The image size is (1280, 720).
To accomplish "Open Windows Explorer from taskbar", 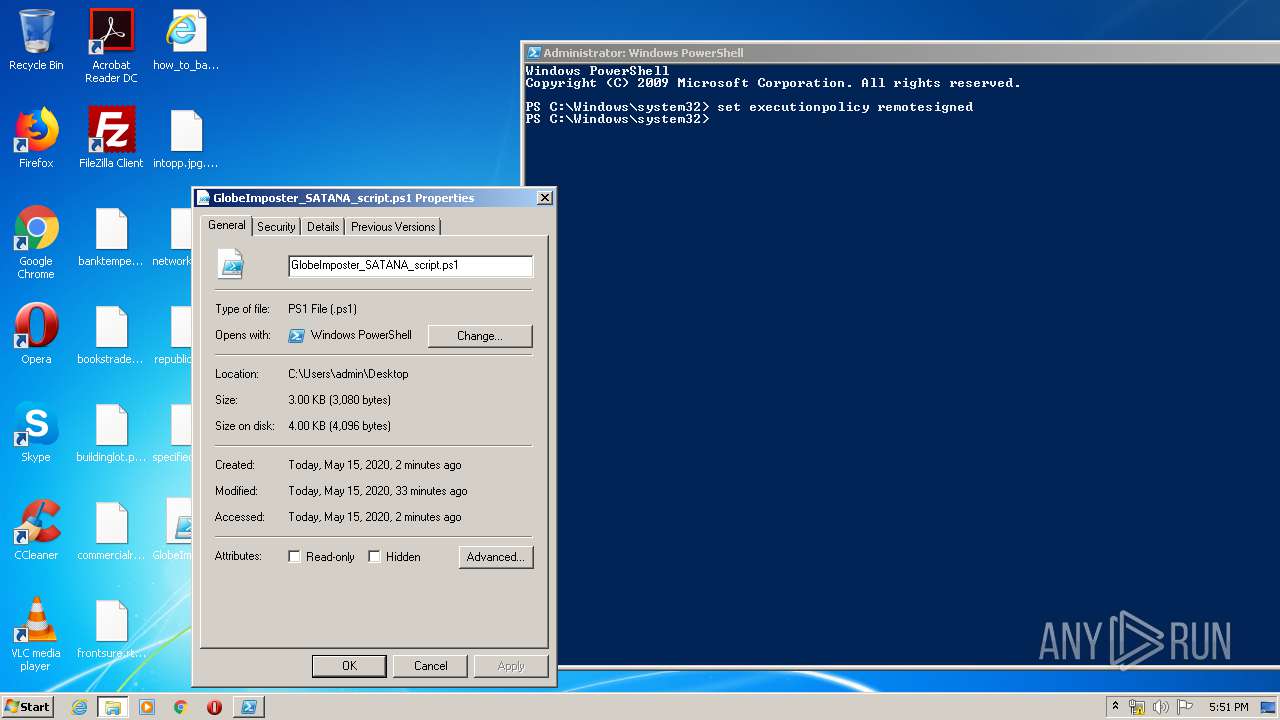I will [113, 707].
